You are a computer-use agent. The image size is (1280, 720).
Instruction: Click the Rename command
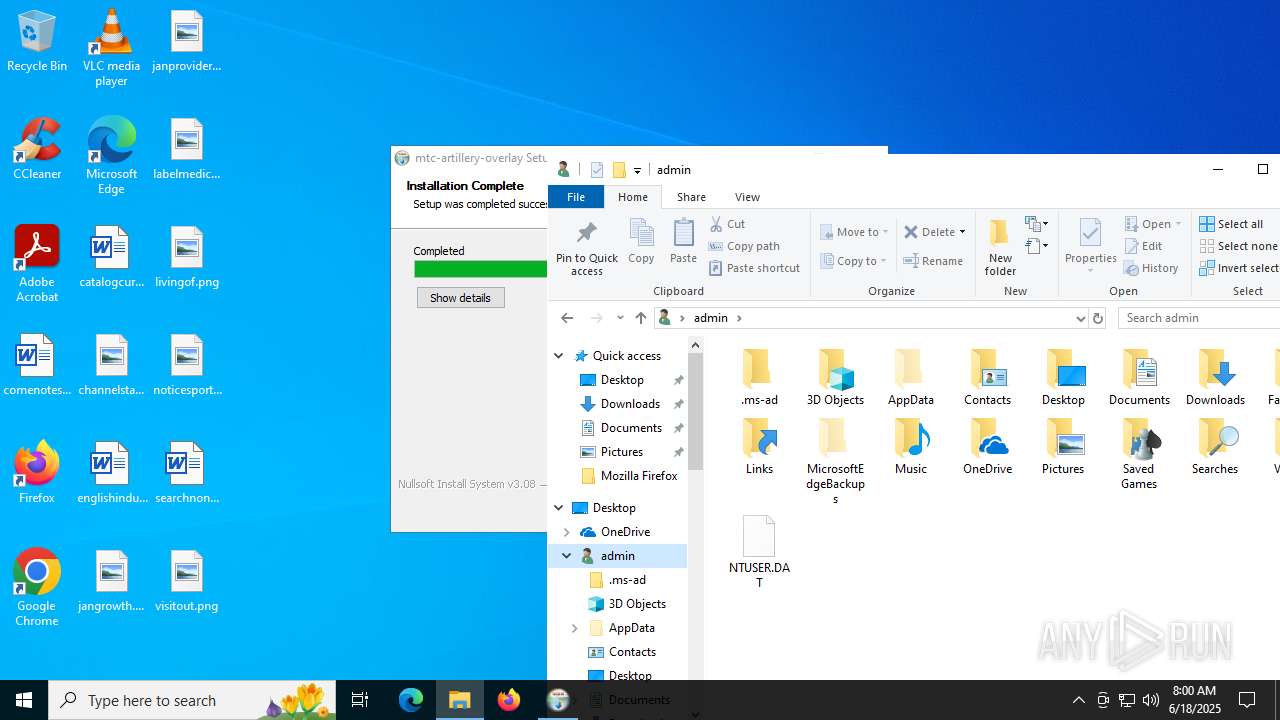934,261
